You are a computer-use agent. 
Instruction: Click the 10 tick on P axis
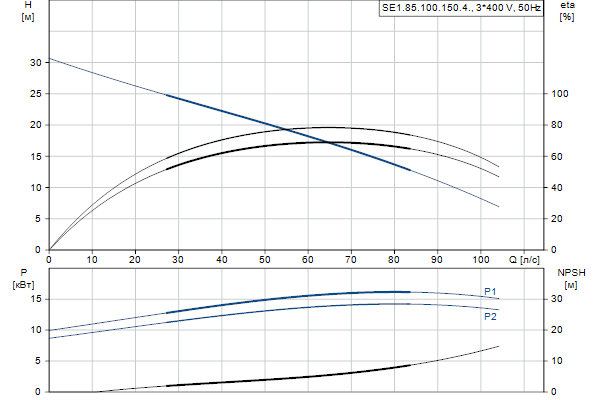pos(37,330)
